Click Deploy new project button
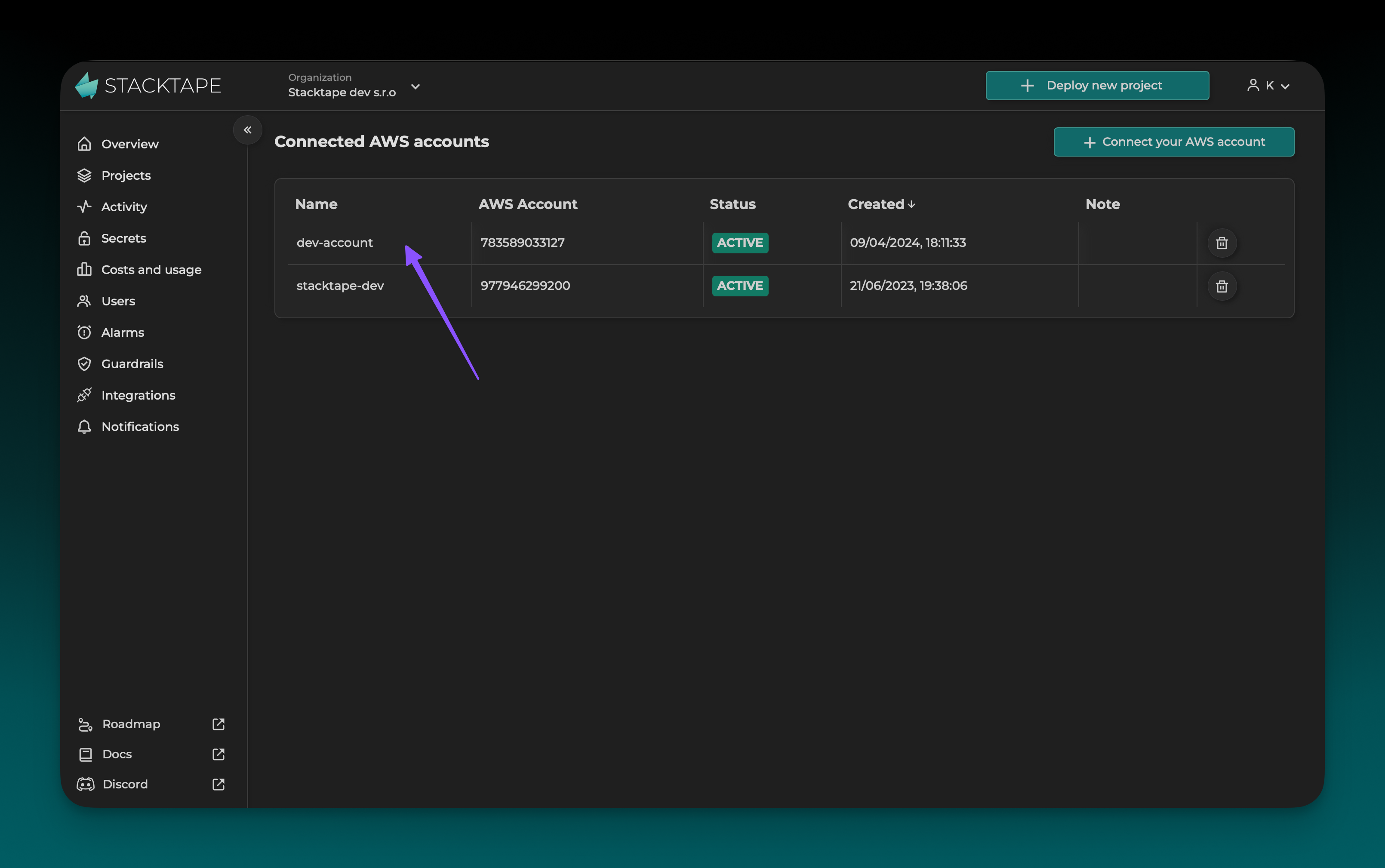Viewport: 1385px width, 868px height. [1097, 86]
